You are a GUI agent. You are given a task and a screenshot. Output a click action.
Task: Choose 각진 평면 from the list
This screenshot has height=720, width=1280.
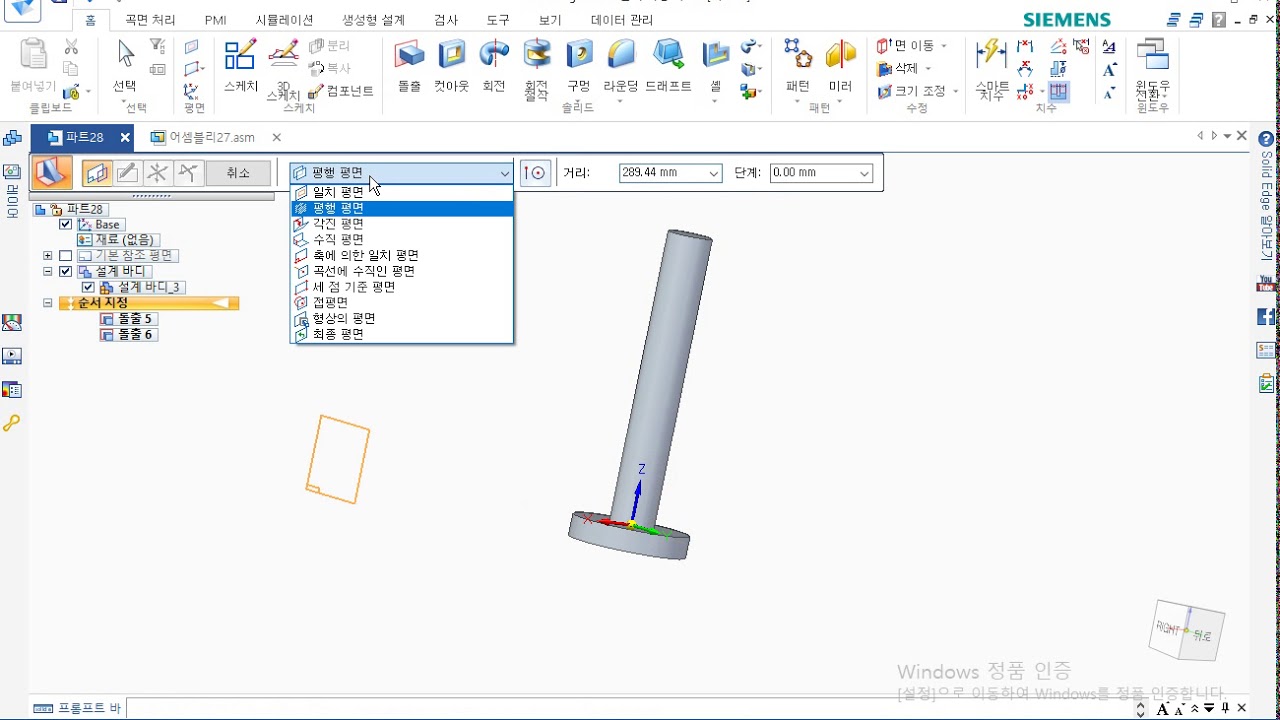tap(402, 224)
